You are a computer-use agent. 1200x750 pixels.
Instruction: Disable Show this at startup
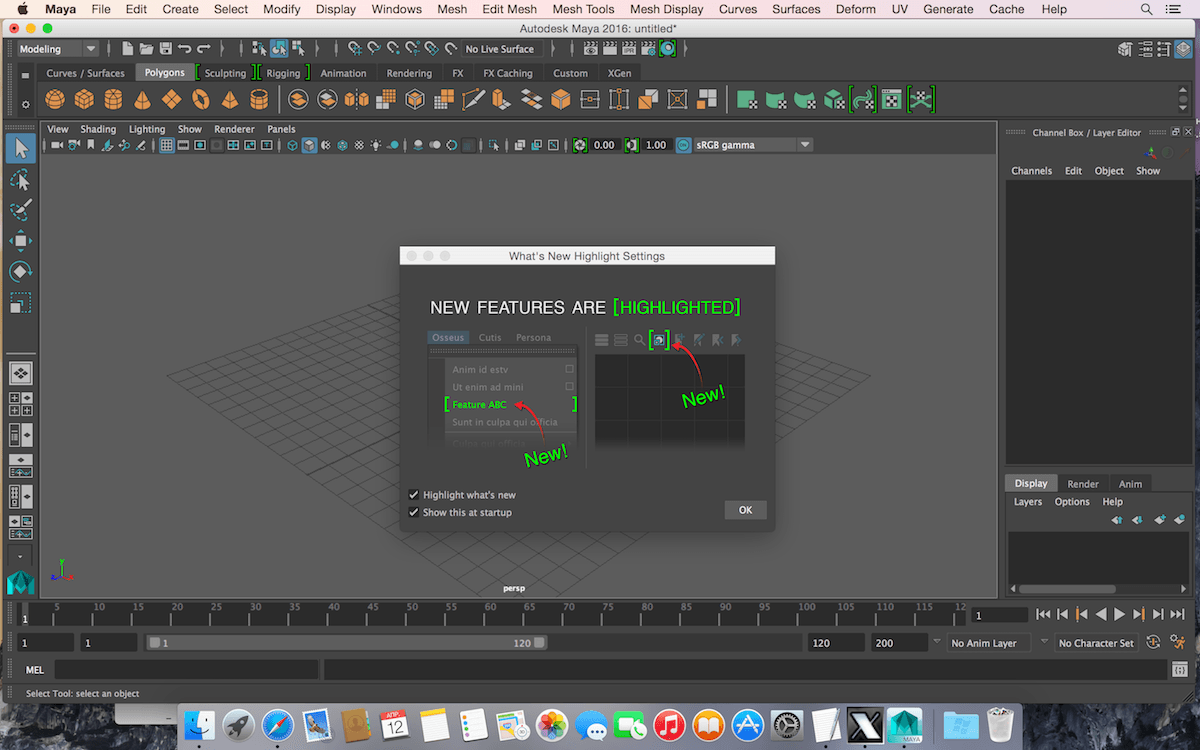coord(414,512)
